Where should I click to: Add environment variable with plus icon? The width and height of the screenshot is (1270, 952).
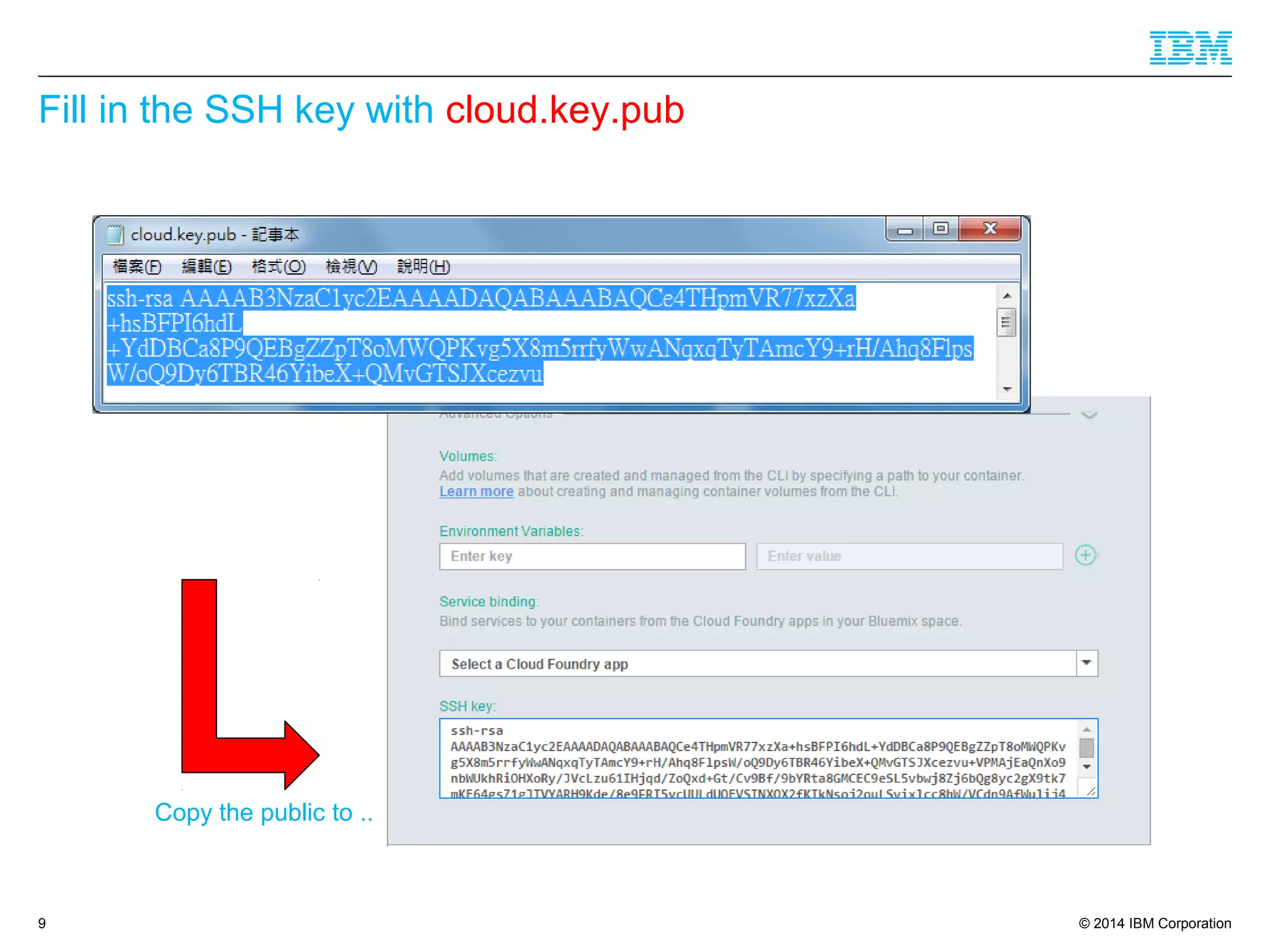[1085, 555]
